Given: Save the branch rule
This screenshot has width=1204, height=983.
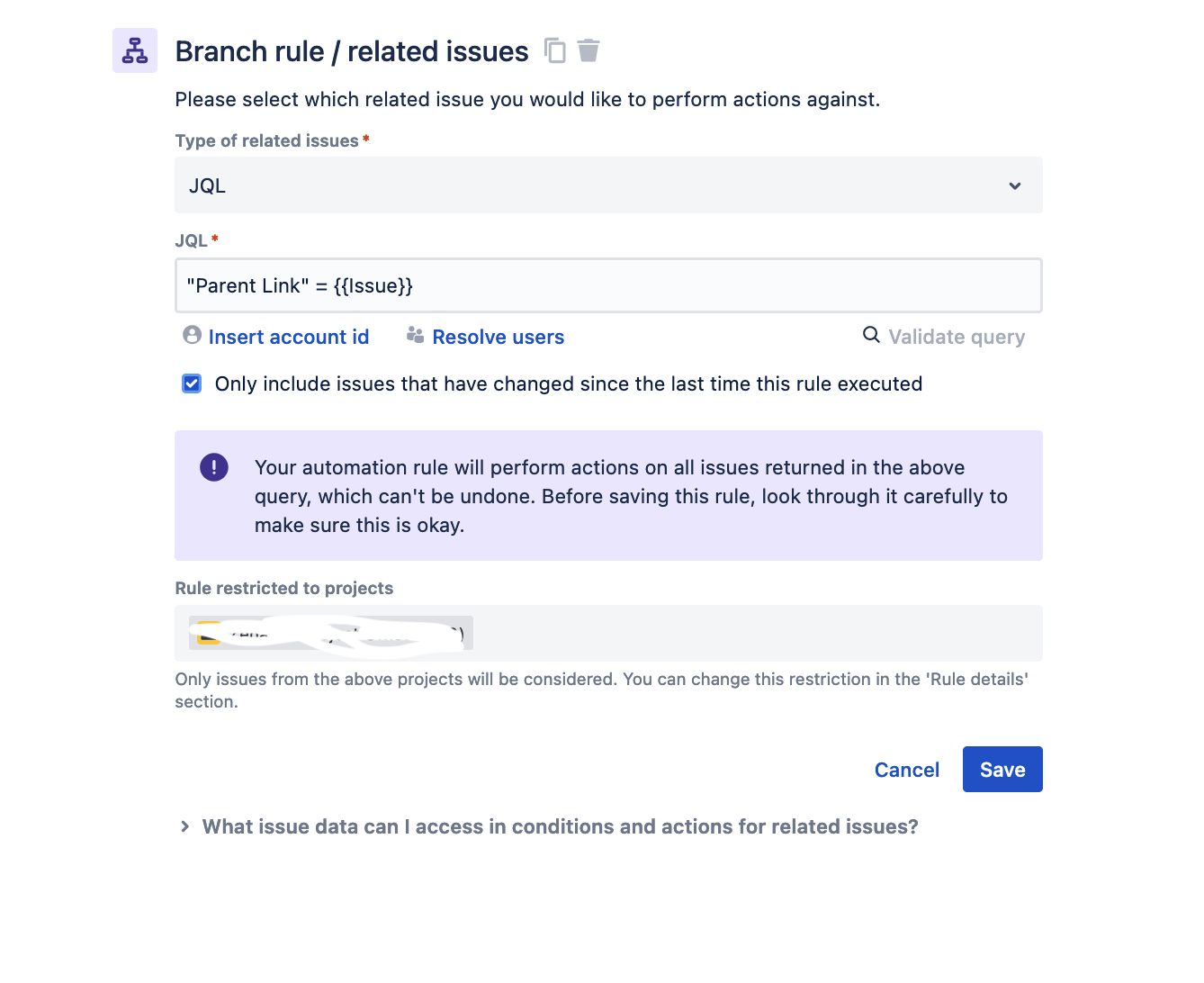Looking at the screenshot, I should pos(1002,770).
